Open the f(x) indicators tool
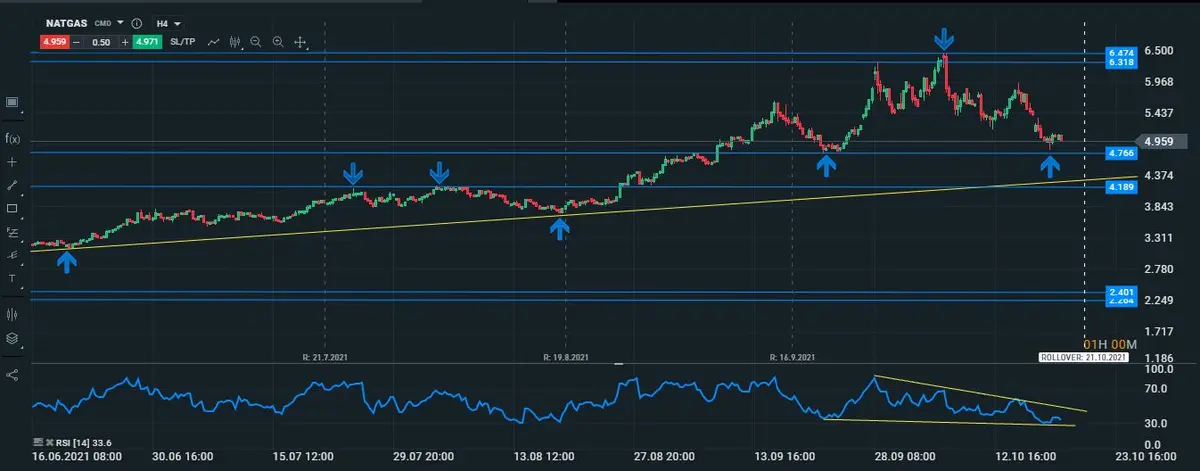This screenshot has height=471, width=1200. [x=12, y=138]
